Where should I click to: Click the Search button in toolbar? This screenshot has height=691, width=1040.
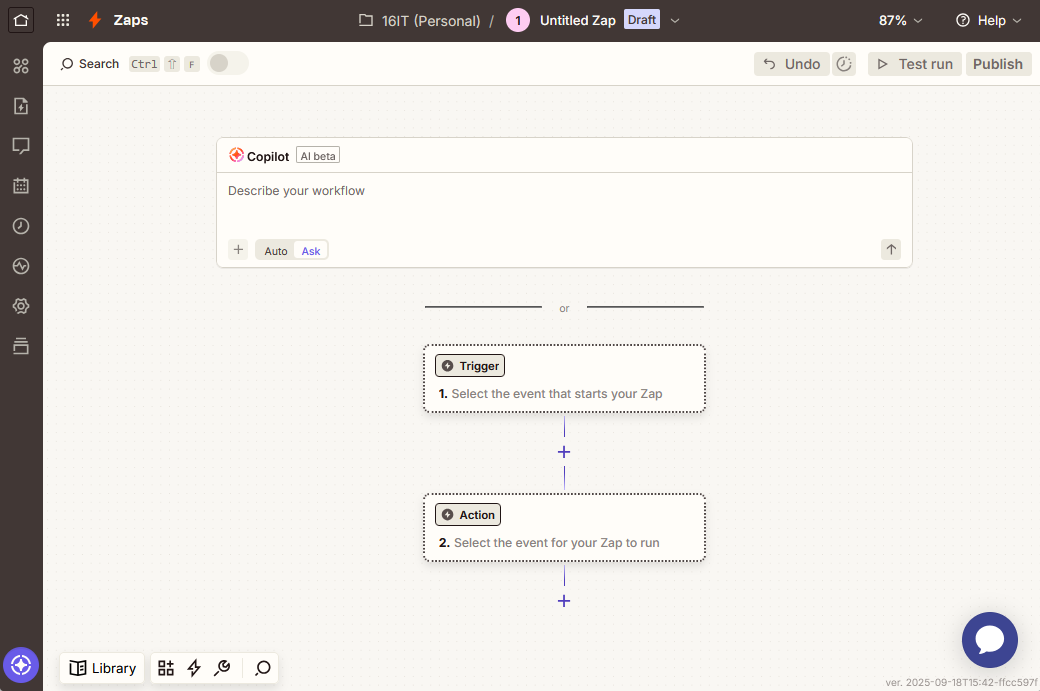(x=90, y=64)
